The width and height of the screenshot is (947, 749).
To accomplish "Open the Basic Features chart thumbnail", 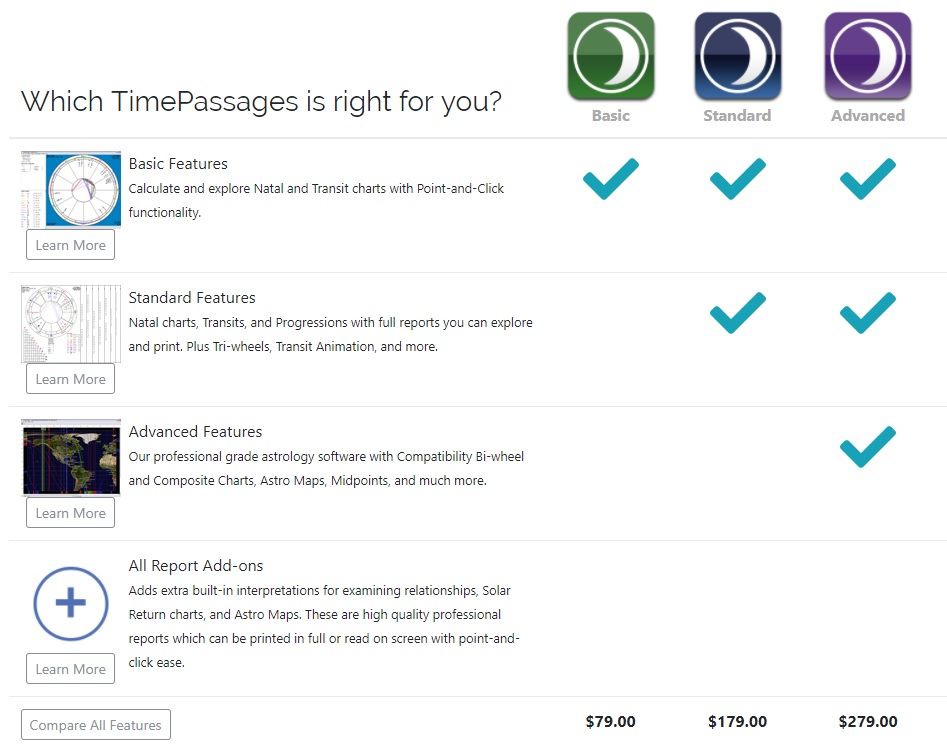I will point(71,190).
